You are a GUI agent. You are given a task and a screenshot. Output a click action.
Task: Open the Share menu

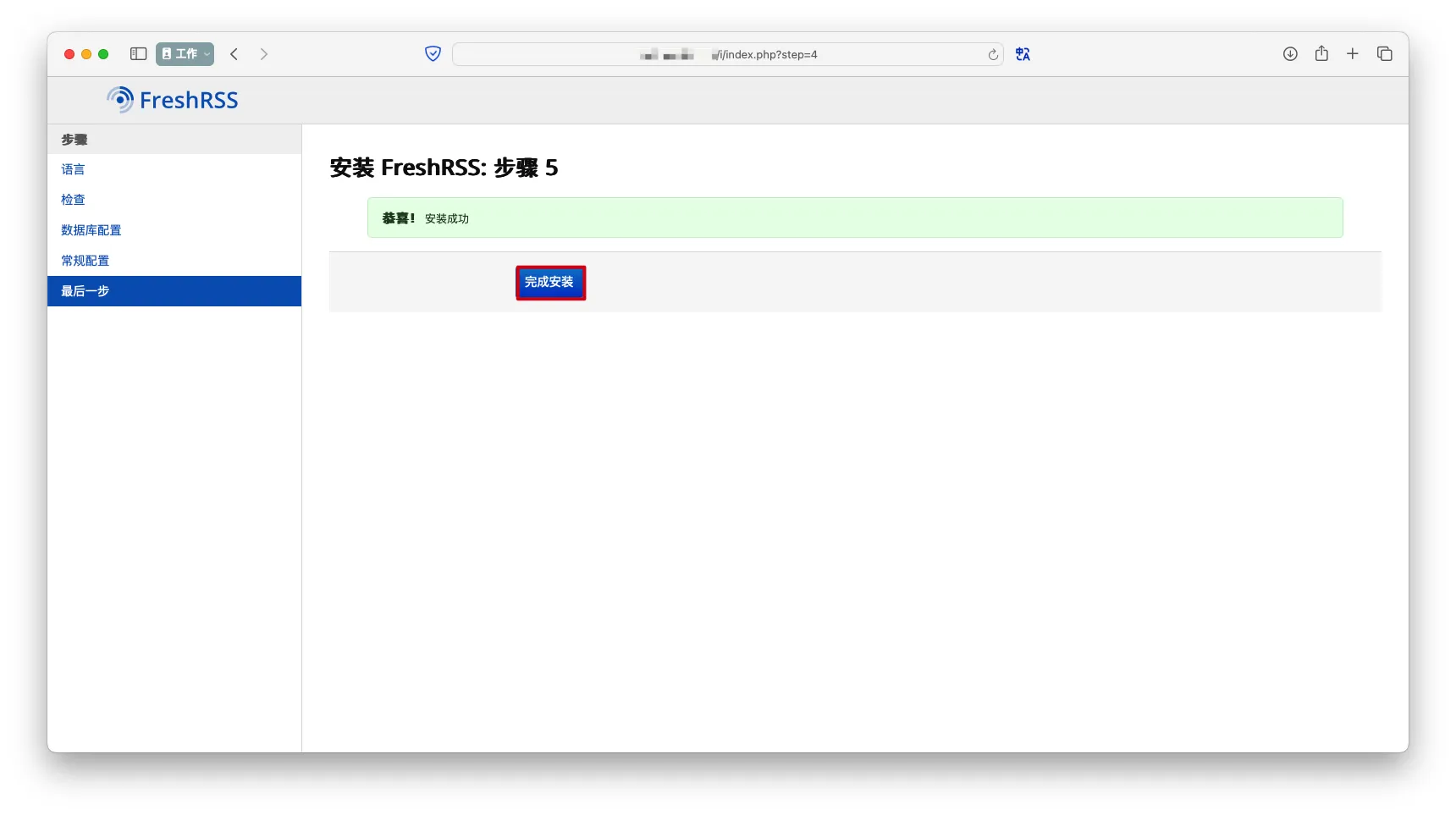point(1321,54)
